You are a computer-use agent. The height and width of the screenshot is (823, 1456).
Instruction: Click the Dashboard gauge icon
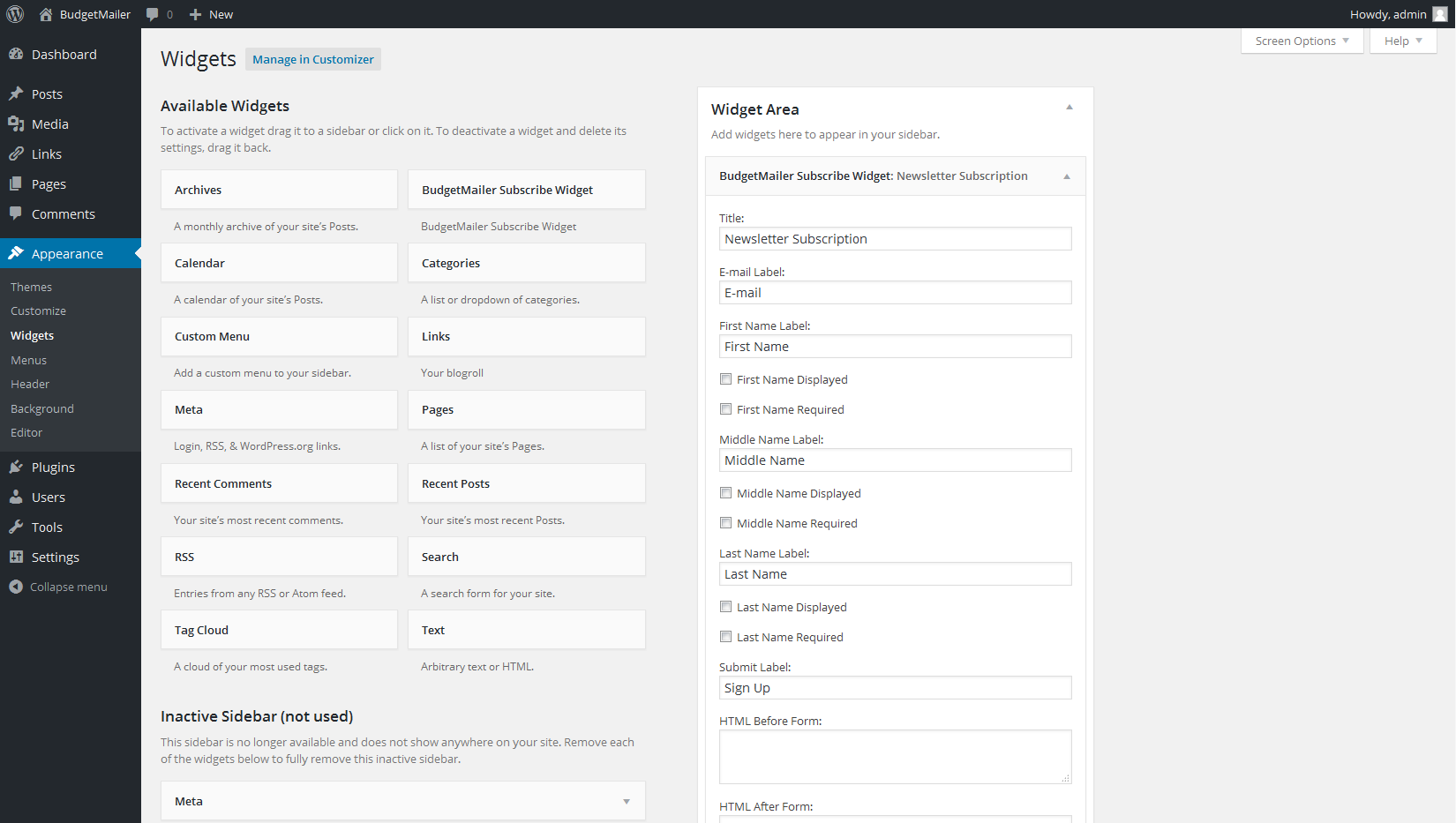coord(16,54)
